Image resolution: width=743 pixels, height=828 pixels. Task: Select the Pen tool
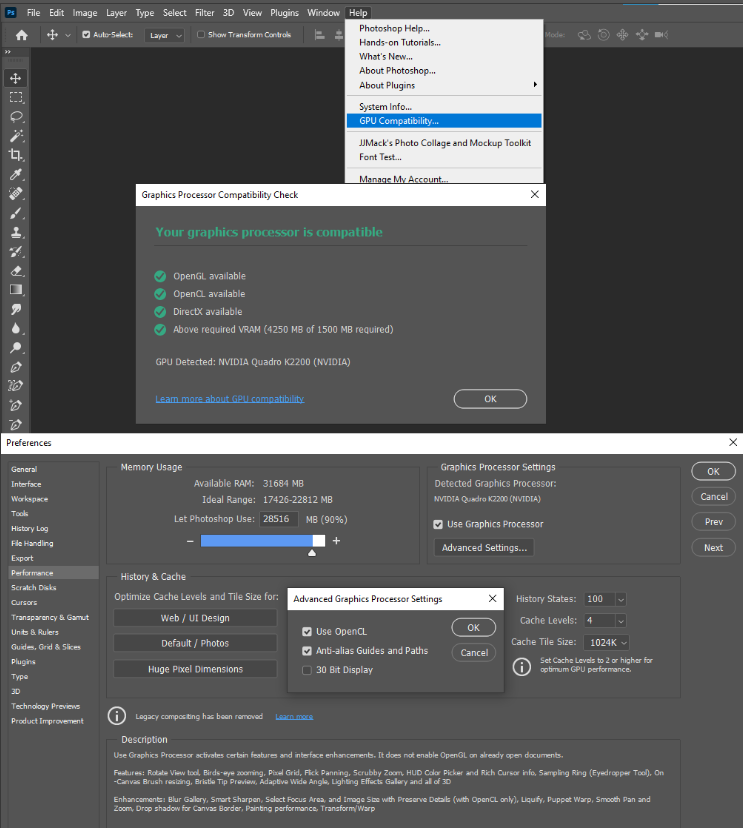point(16,367)
